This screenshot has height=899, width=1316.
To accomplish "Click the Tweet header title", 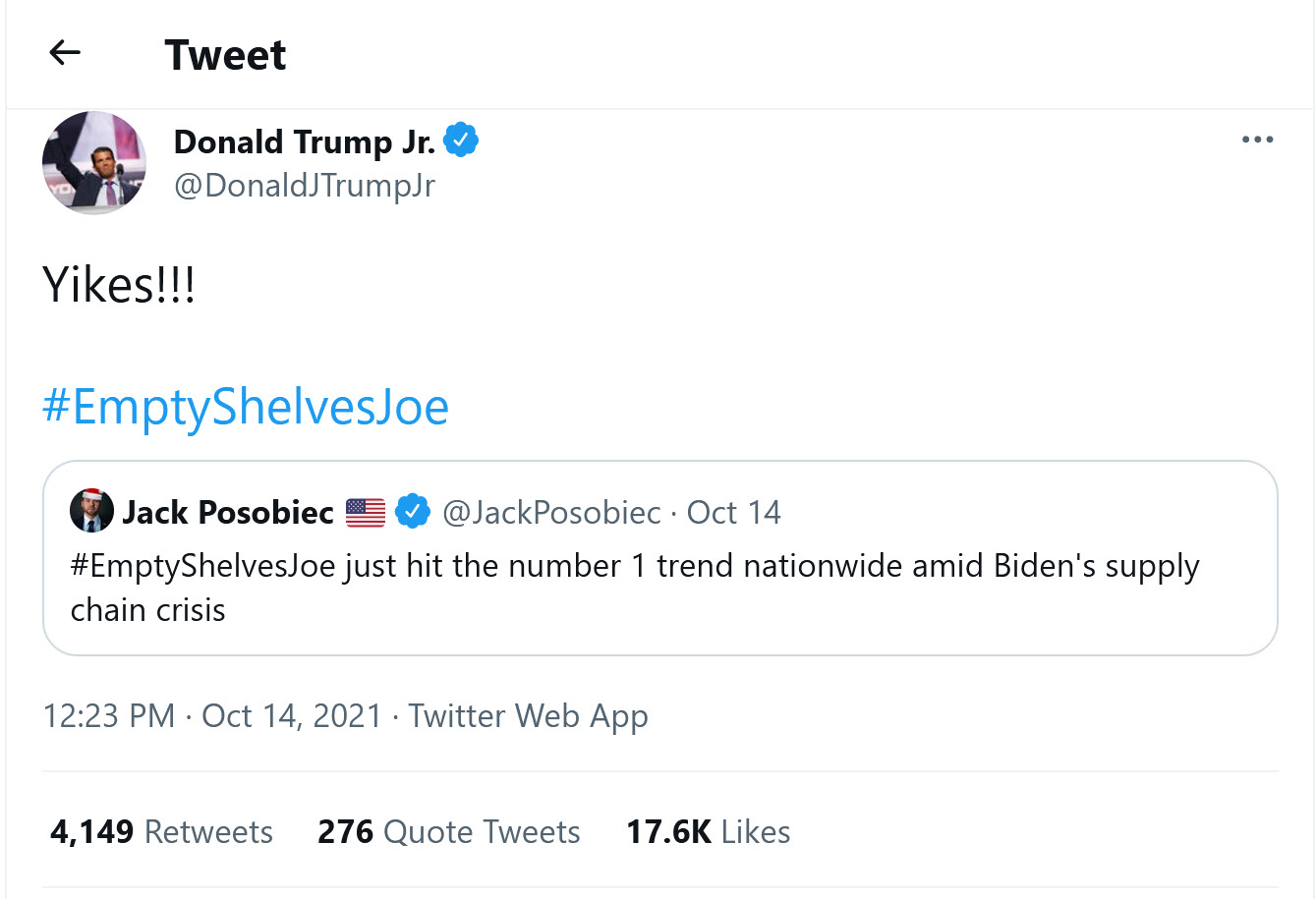I will pyautogui.click(x=225, y=55).
